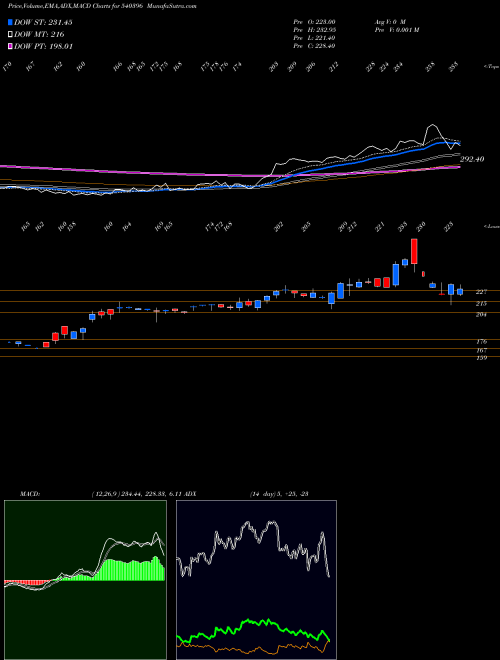The height and width of the screenshot is (660, 500).
Task: Select the 'DOW ST: 231.45' legend text
Action: click(x=43, y=23)
